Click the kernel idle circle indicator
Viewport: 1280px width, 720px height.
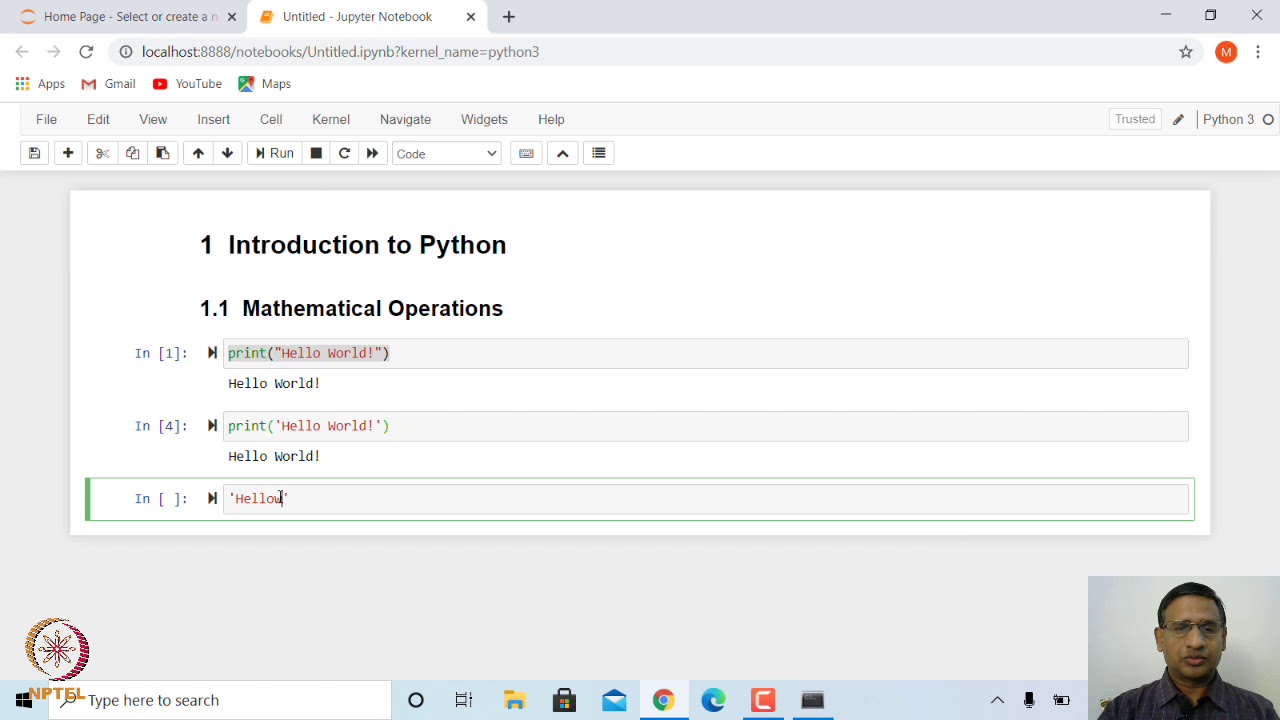[1268, 119]
